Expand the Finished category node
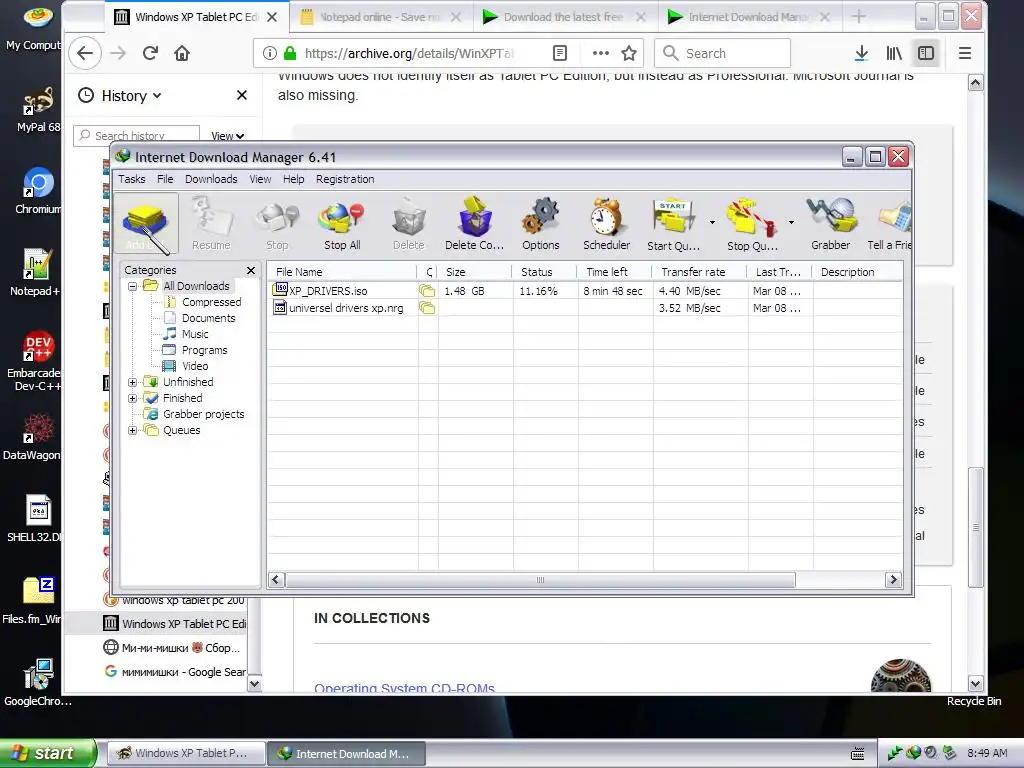The image size is (1024, 768). tap(133, 398)
